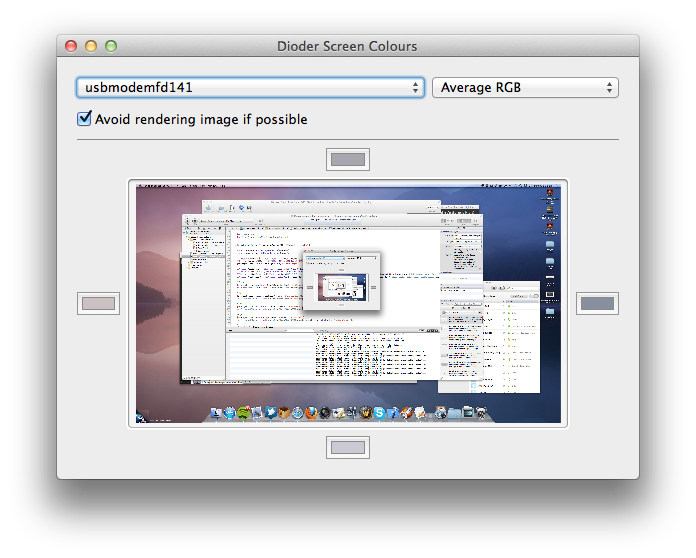Click the arrows on the usbmodemfd141 combo box
Image resolution: width=696 pixels, height=558 pixels.
point(416,88)
